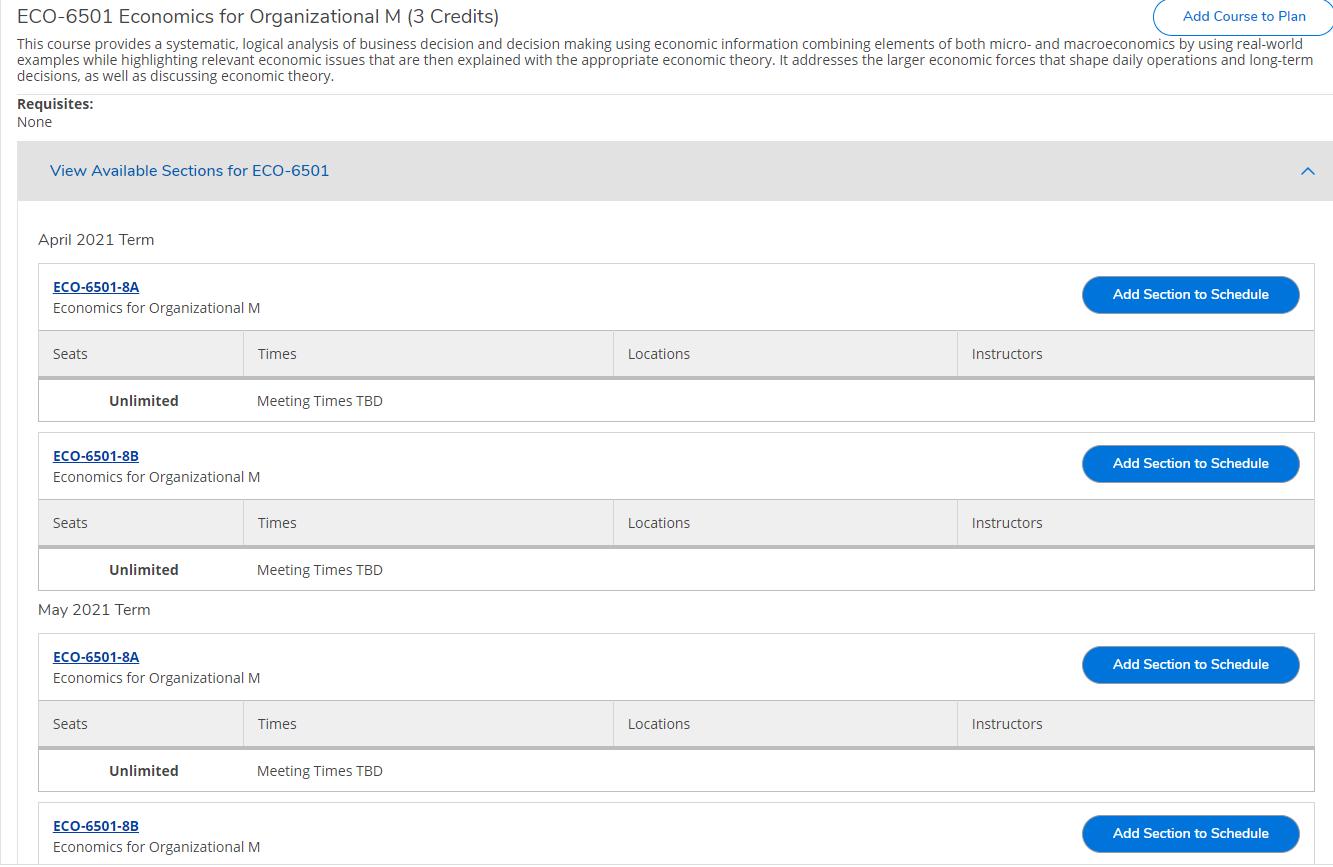Click Meeting Times TBD for April 8A section
Image resolution: width=1333 pixels, height=867 pixels.
click(320, 401)
